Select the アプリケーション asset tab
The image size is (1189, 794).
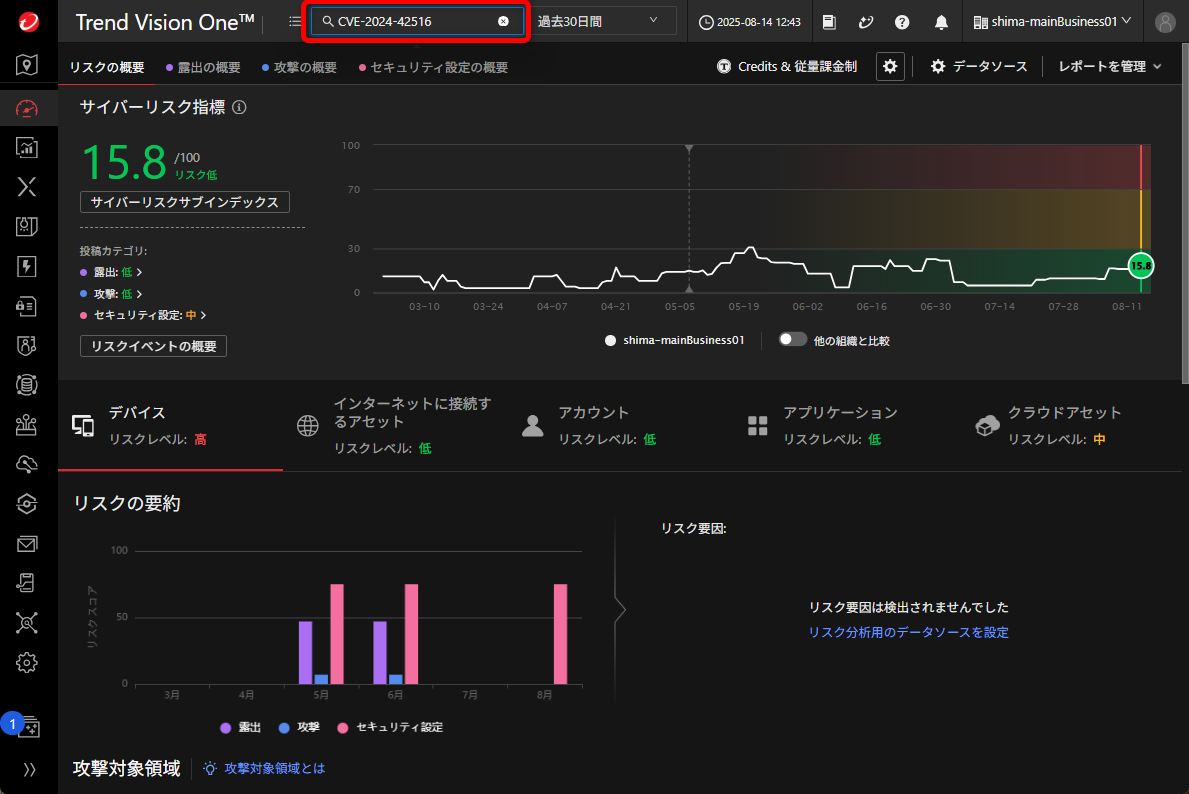point(844,425)
